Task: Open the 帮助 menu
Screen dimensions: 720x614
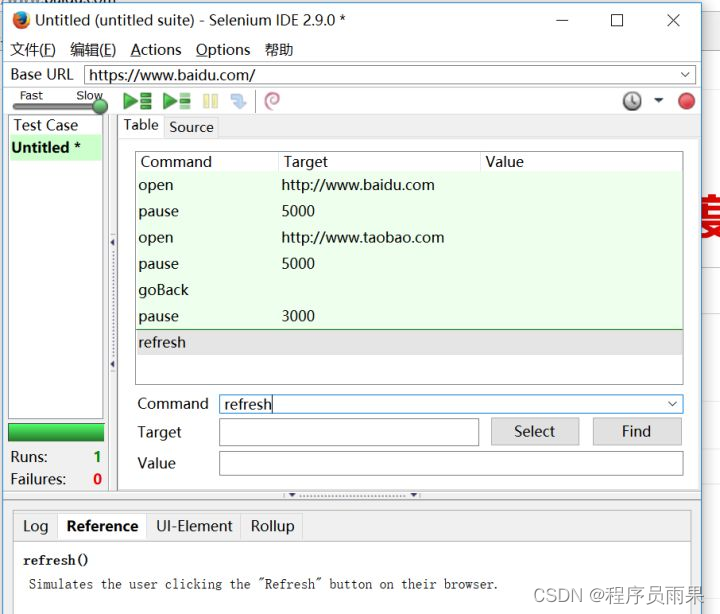Action: tap(279, 50)
